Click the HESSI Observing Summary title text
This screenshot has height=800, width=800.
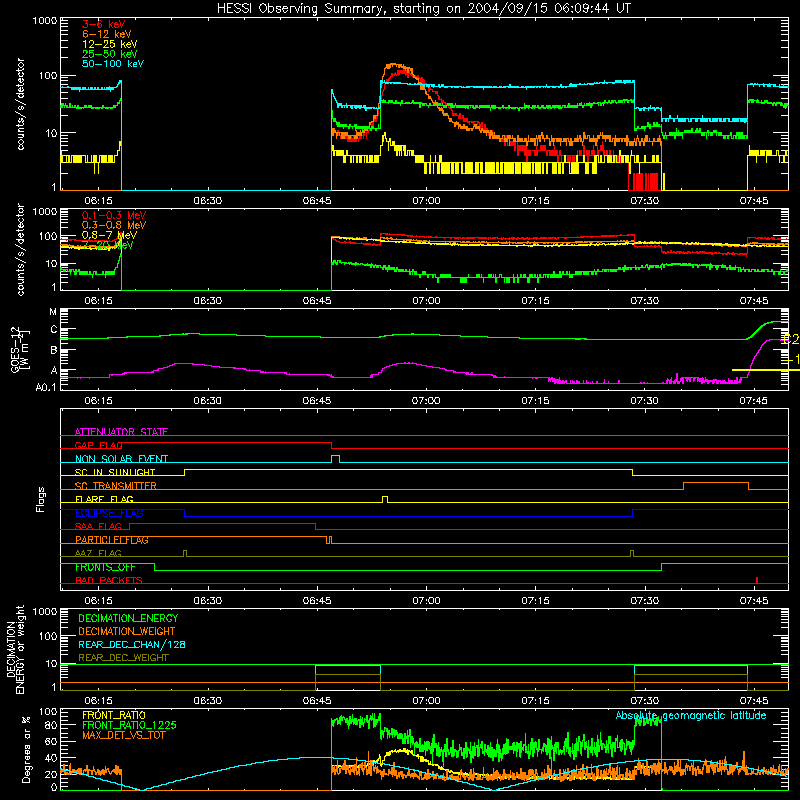[x=424, y=9]
